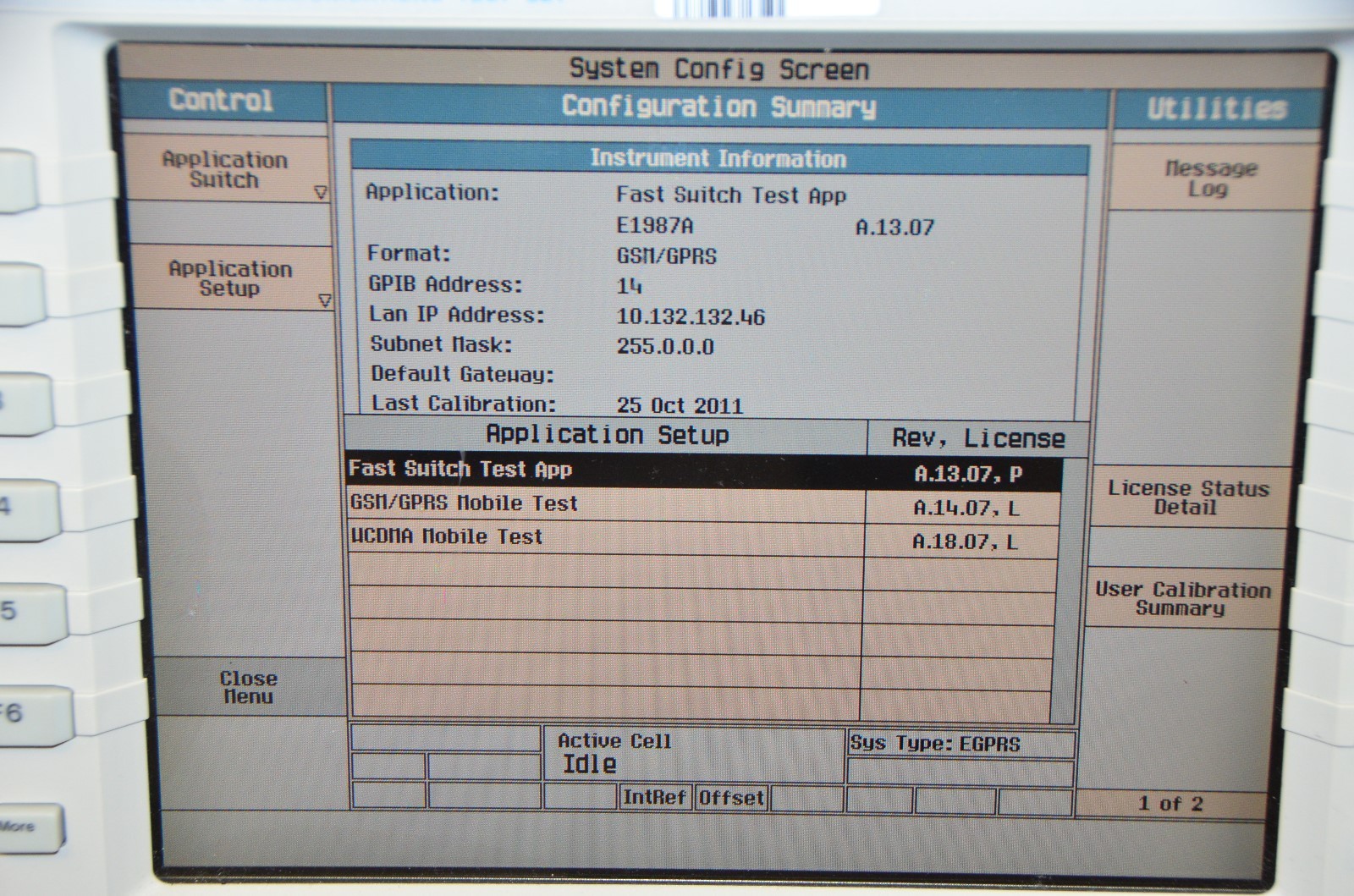Click the Active Cell Idle status box

tap(692, 754)
